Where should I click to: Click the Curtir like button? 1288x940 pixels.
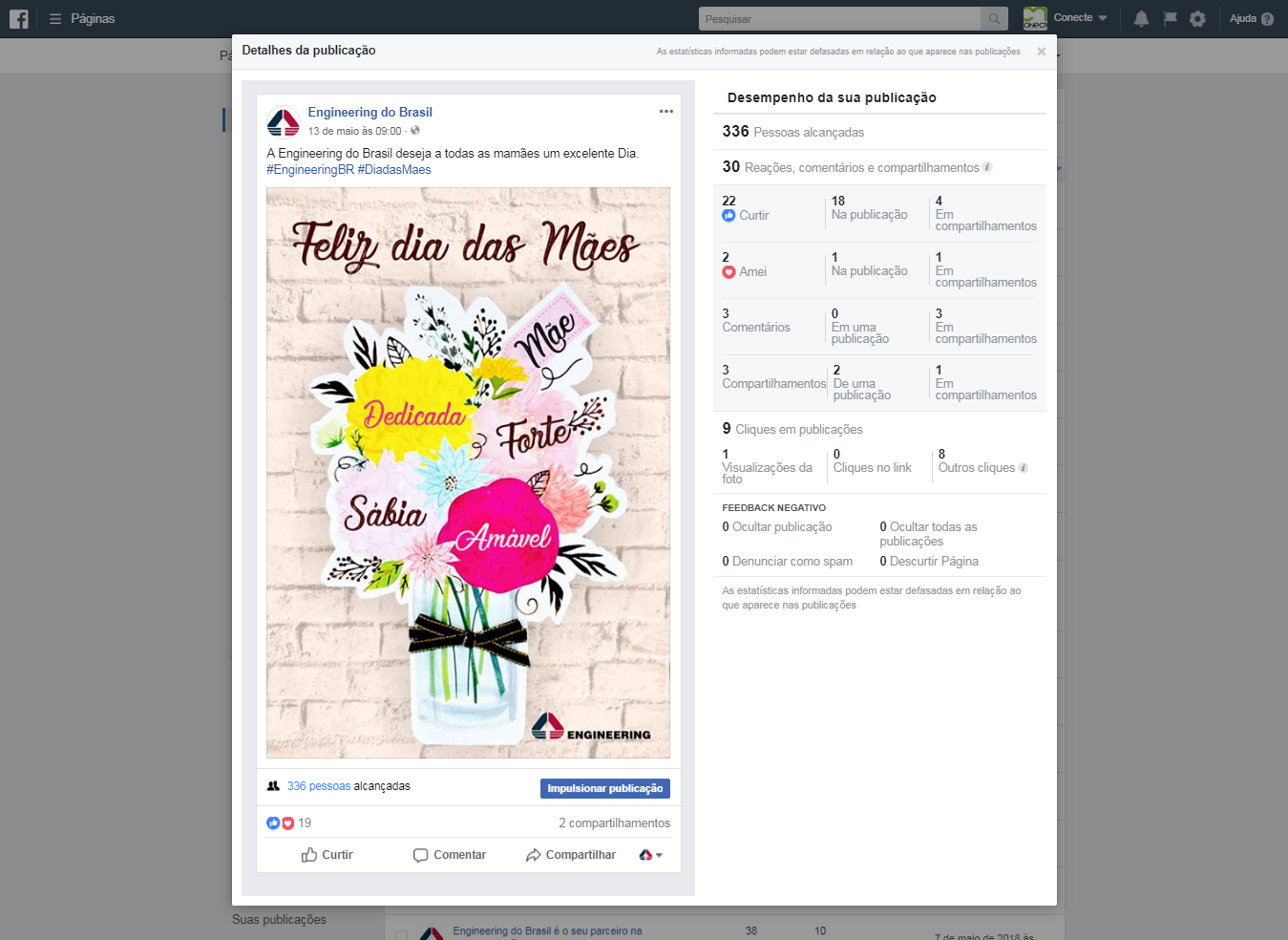pyautogui.click(x=327, y=855)
